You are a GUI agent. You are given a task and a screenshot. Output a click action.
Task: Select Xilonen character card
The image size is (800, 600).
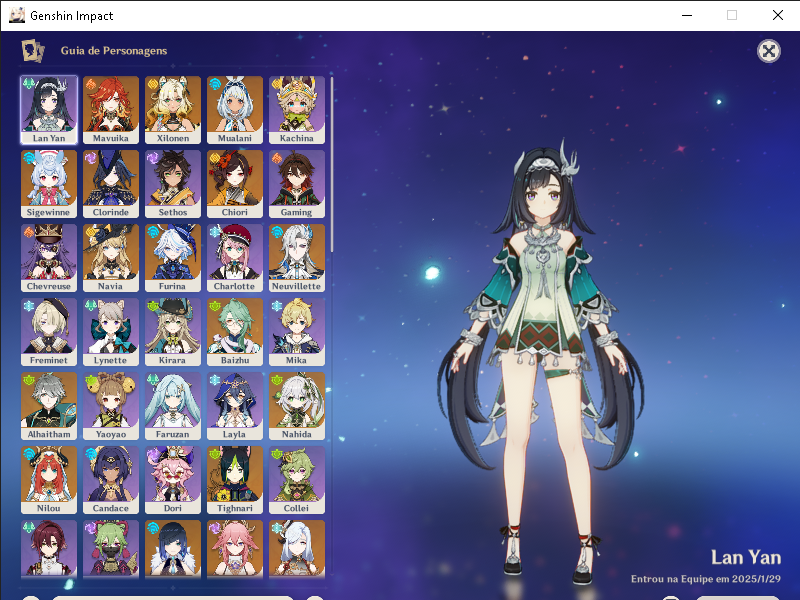tap(173, 109)
